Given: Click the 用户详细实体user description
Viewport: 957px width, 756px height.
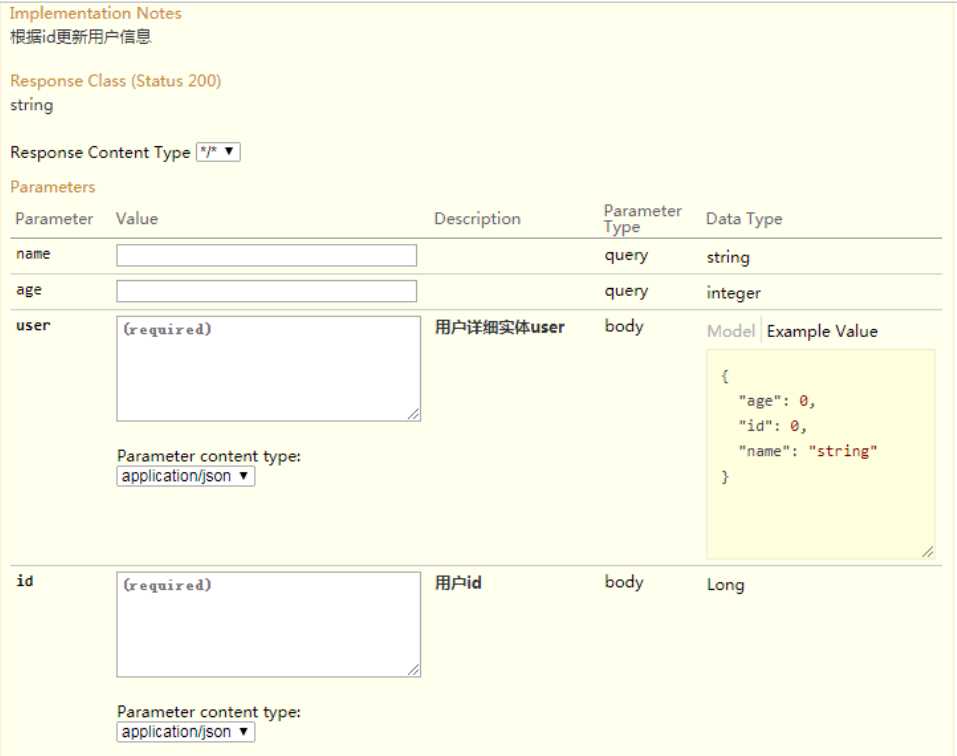Looking at the screenshot, I should pyautogui.click(x=500, y=328).
